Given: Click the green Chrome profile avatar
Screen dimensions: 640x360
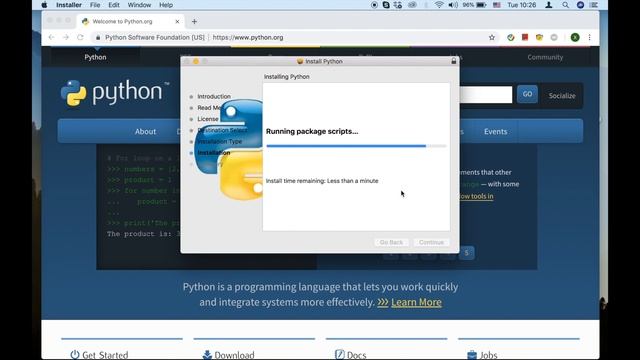Looking at the screenshot, I should 575,37.
